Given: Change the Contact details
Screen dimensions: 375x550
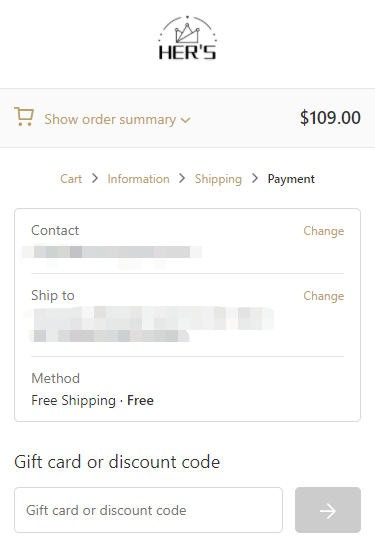Looking at the screenshot, I should [x=323, y=231].
